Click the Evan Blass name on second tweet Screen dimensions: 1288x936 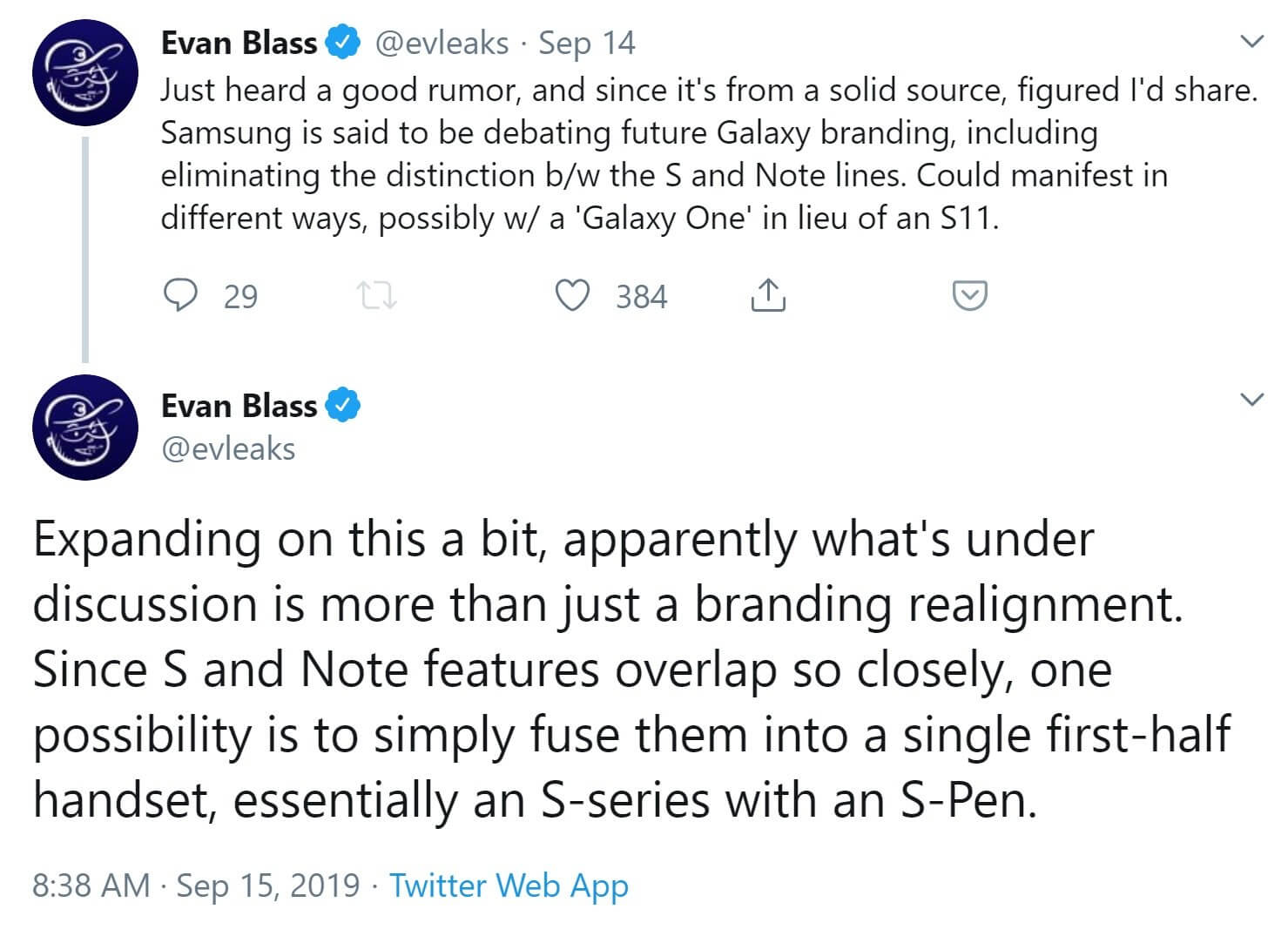click(x=239, y=406)
